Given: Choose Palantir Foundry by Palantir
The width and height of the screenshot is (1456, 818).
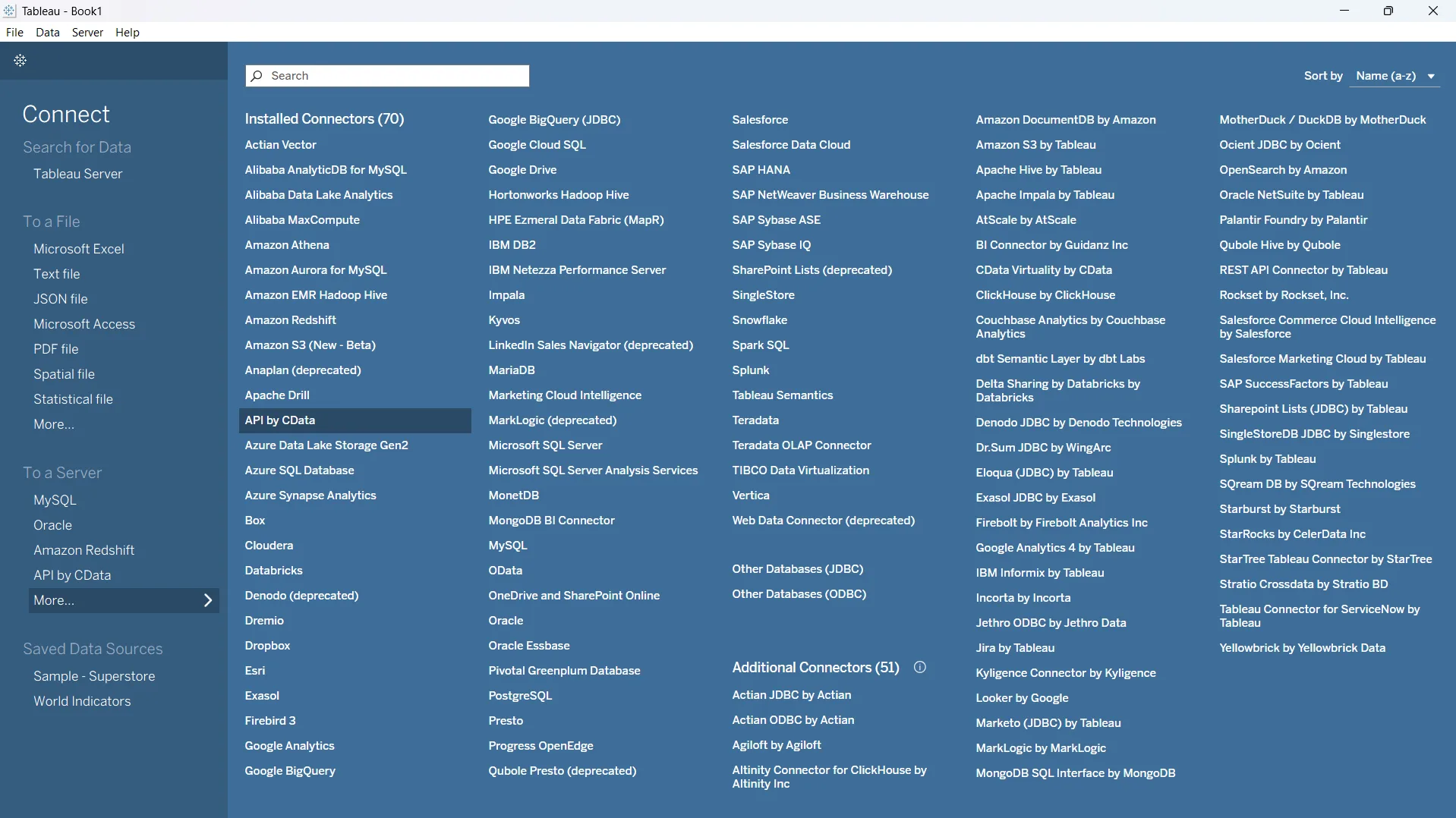Looking at the screenshot, I should pos(1293,220).
